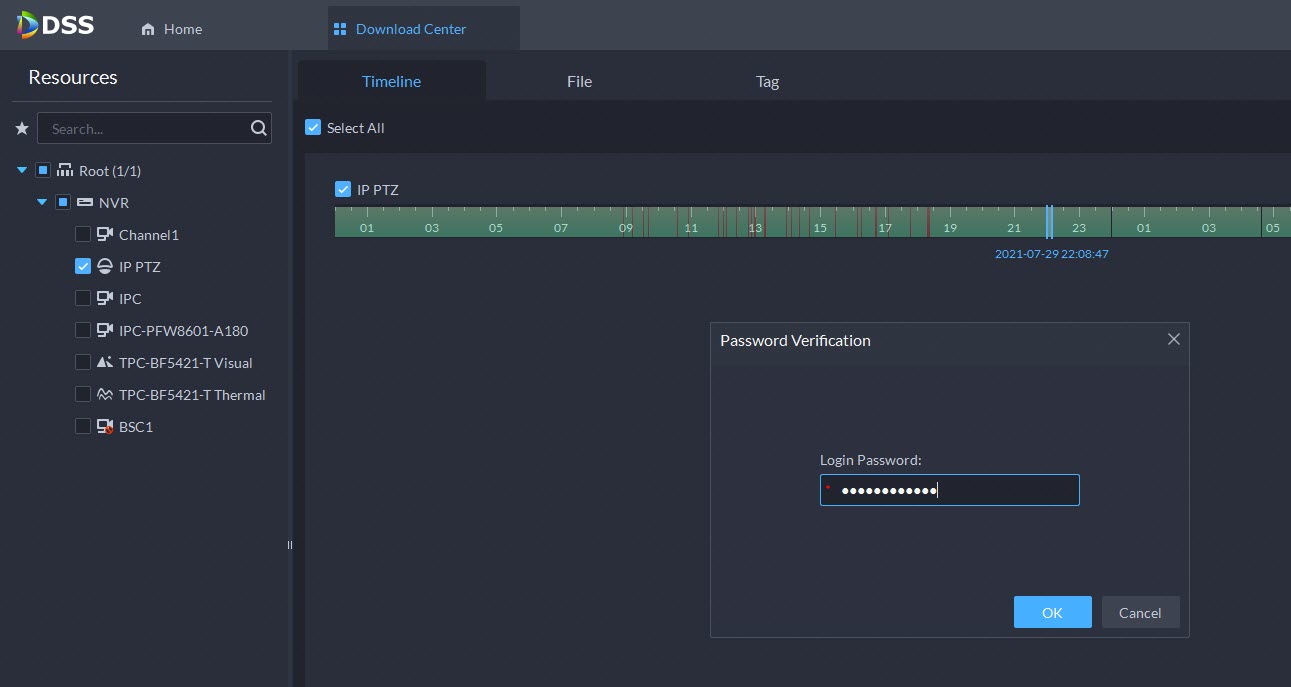The height and width of the screenshot is (687, 1291).
Task: Click the NVR device icon
Action: tap(85, 203)
